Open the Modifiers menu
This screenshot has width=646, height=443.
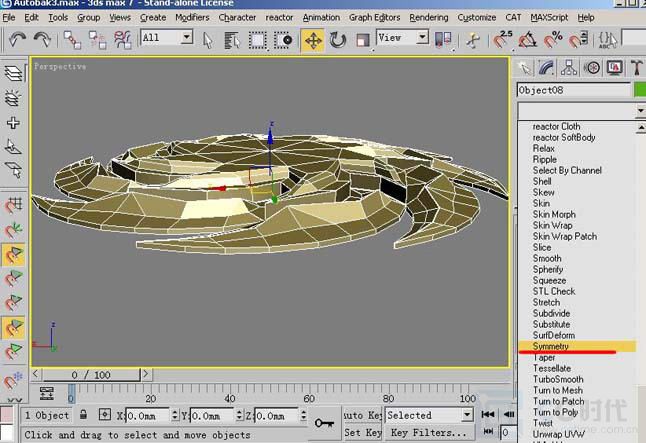coord(192,18)
